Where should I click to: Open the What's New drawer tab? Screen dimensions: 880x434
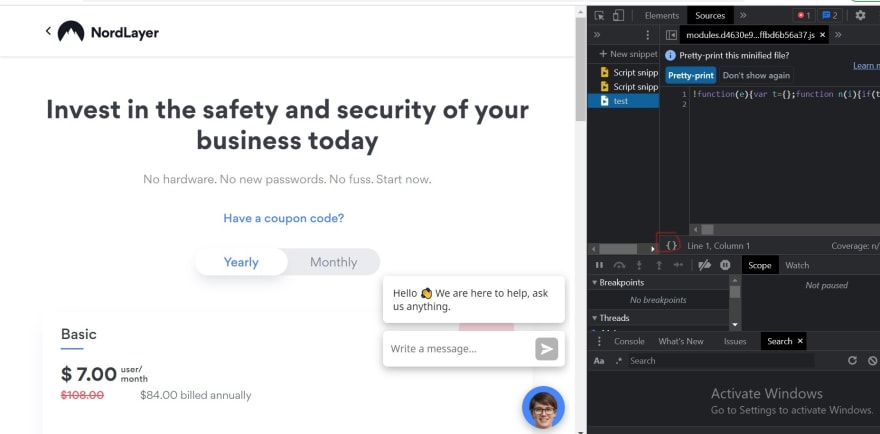[x=681, y=341]
